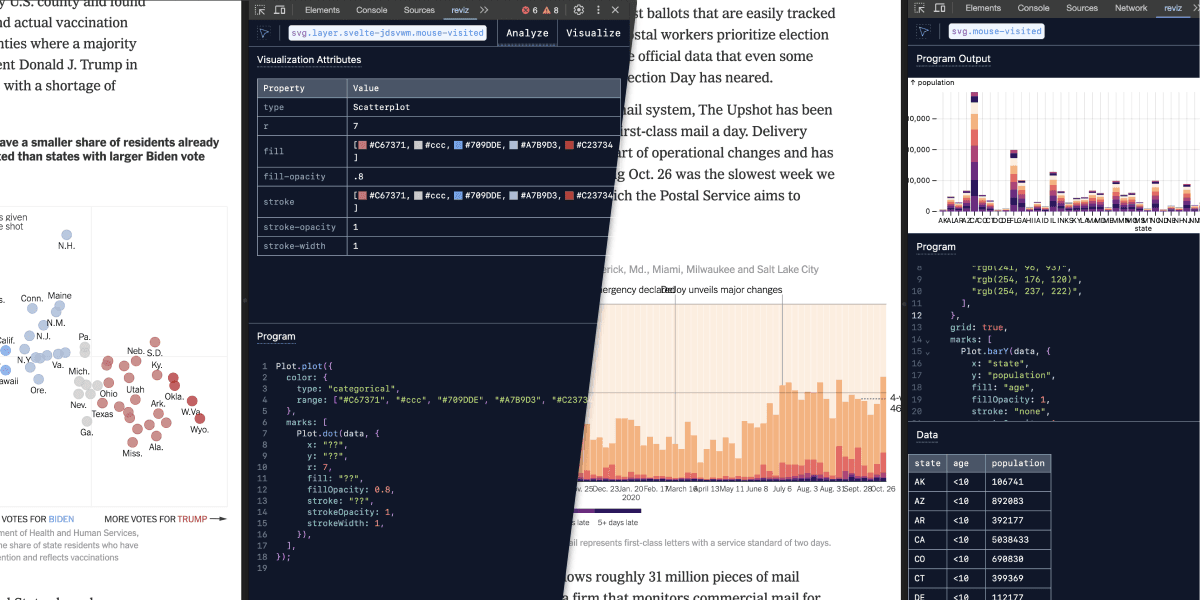Click the Program Output heading

coord(953,59)
